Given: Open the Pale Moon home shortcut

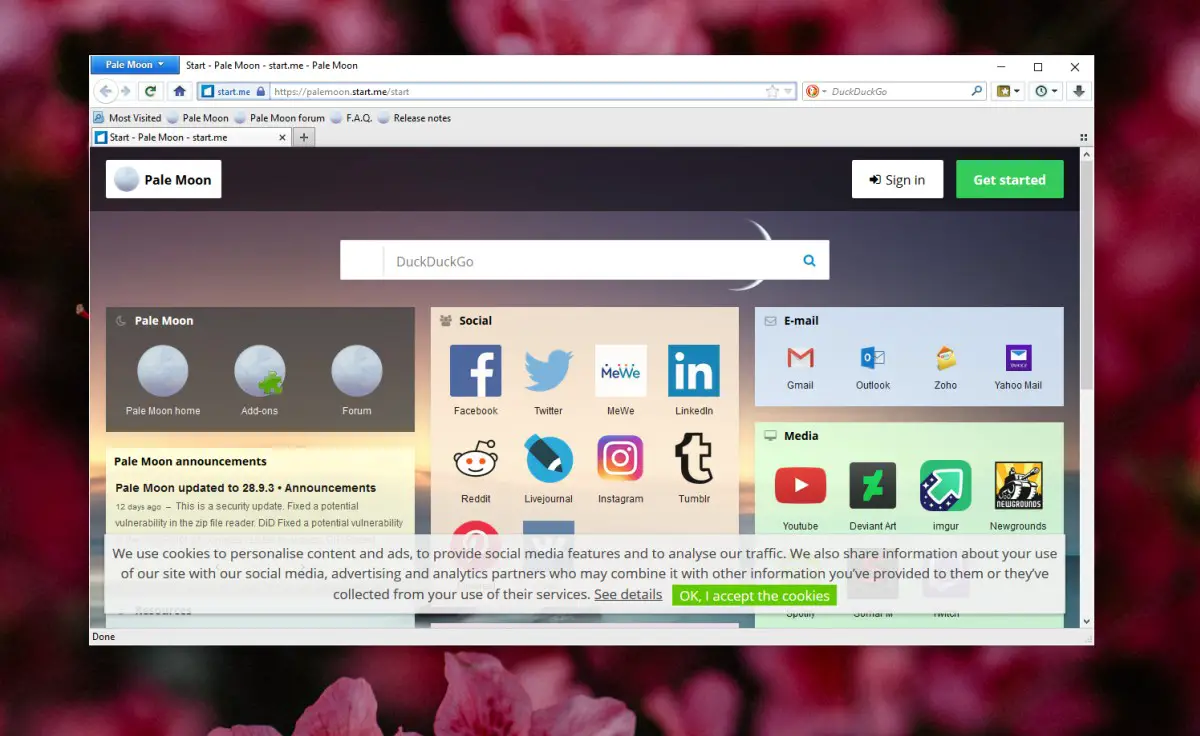Looking at the screenshot, I should coord(163,381).
